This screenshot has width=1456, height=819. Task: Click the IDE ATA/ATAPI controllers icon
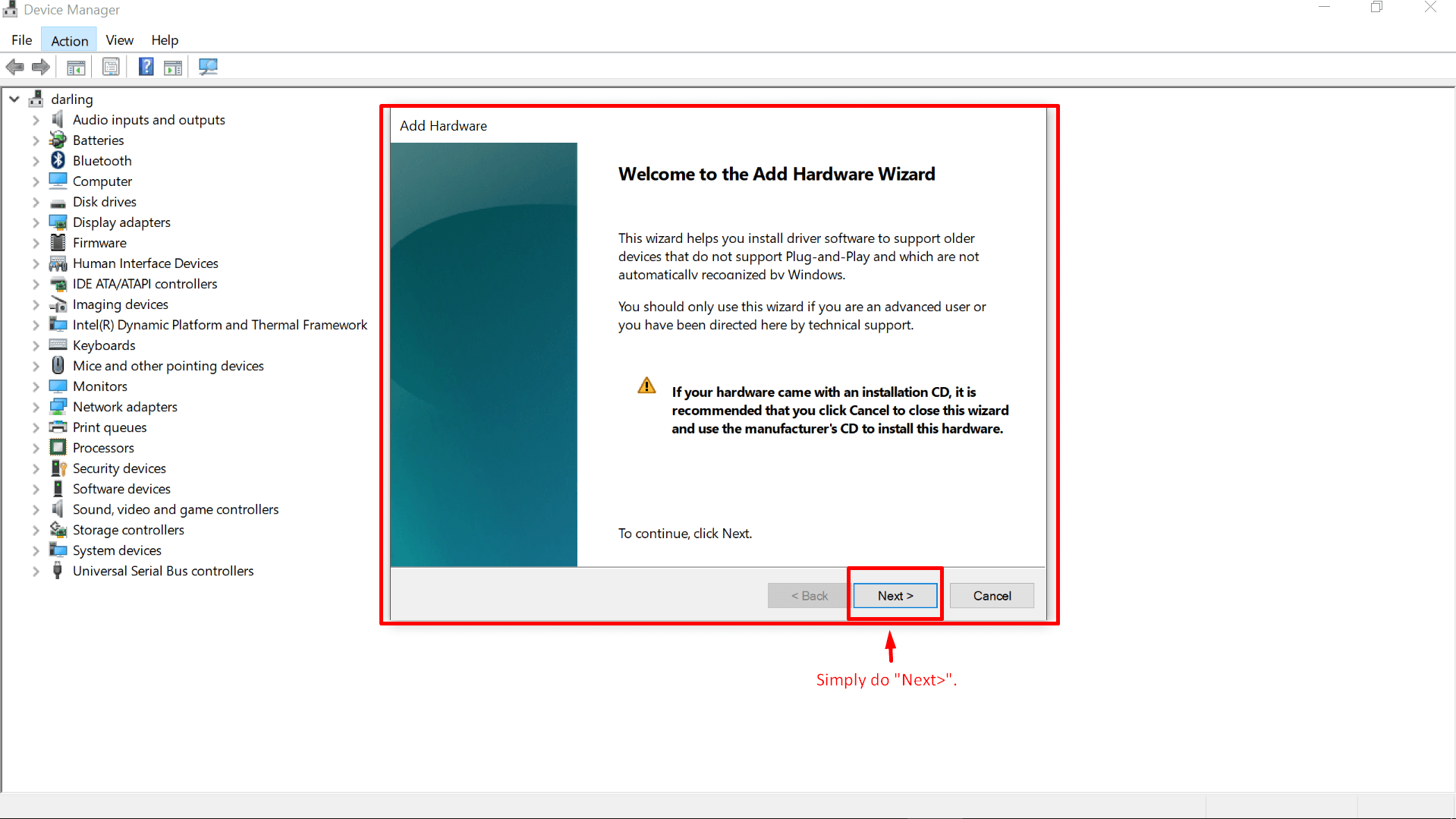58,284
